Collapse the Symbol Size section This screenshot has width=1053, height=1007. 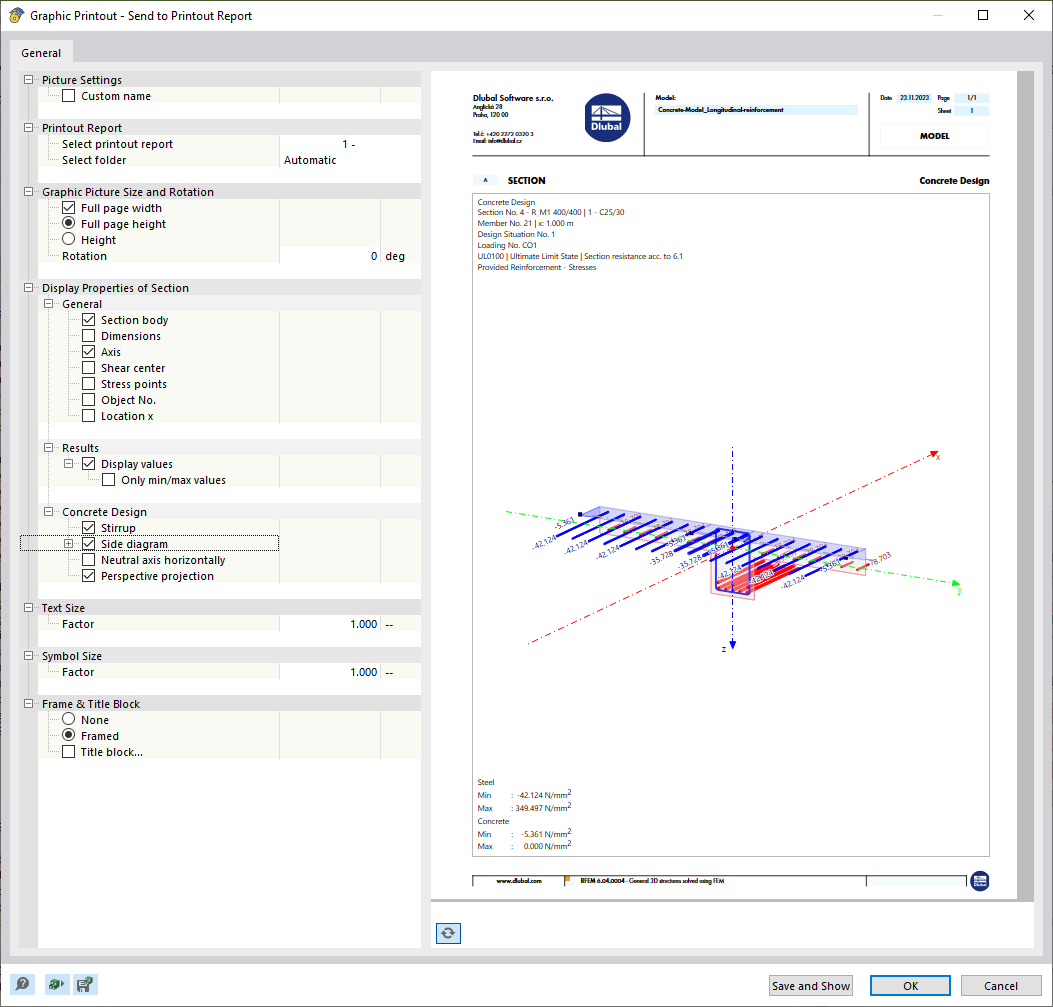28,656
